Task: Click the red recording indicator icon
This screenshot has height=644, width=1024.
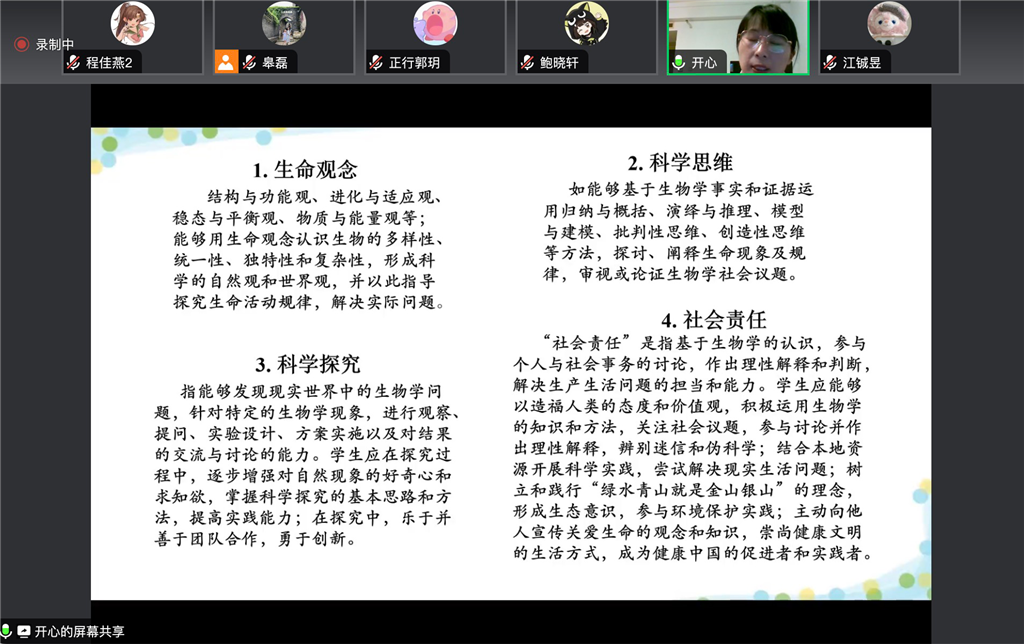Action: (x=22, y=44)
